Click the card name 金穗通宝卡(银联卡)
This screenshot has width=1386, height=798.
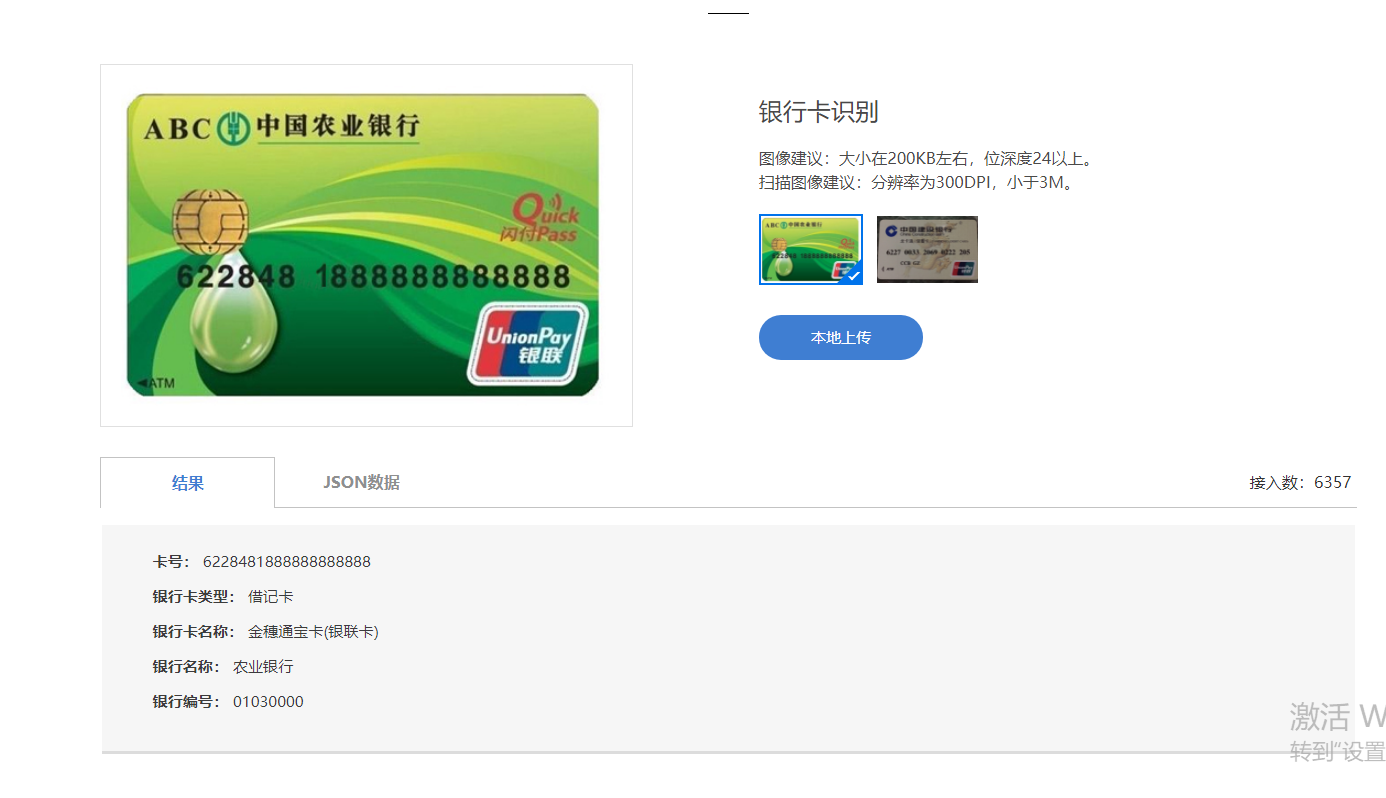click(313, 632)
